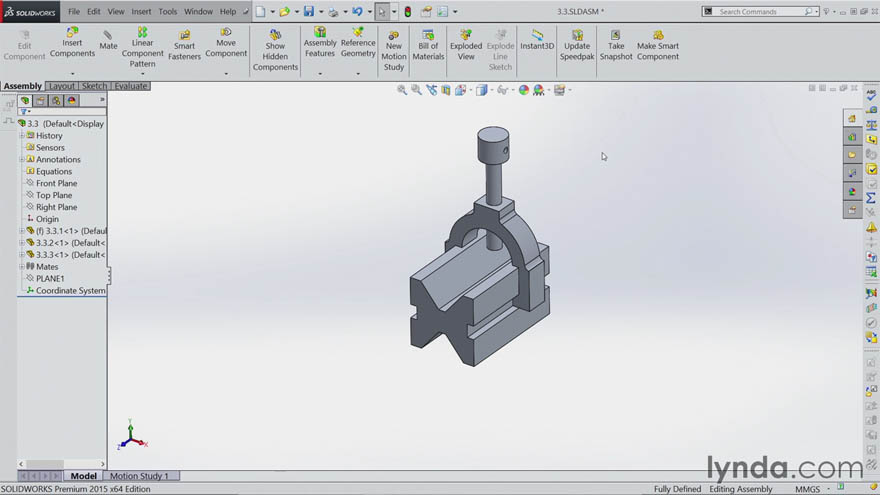This screenshot has height=495, width=880.
Task: Click the Search Commands field
Action: pyautogui.click(x=760, y=11)
